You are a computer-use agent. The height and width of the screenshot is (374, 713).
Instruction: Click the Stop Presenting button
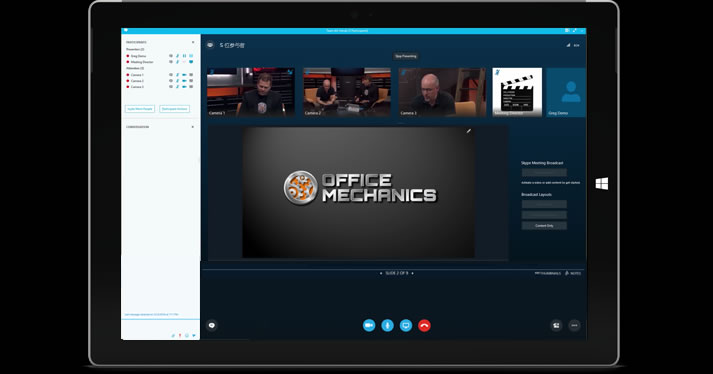pyautogui.click(x=406, y=56)
